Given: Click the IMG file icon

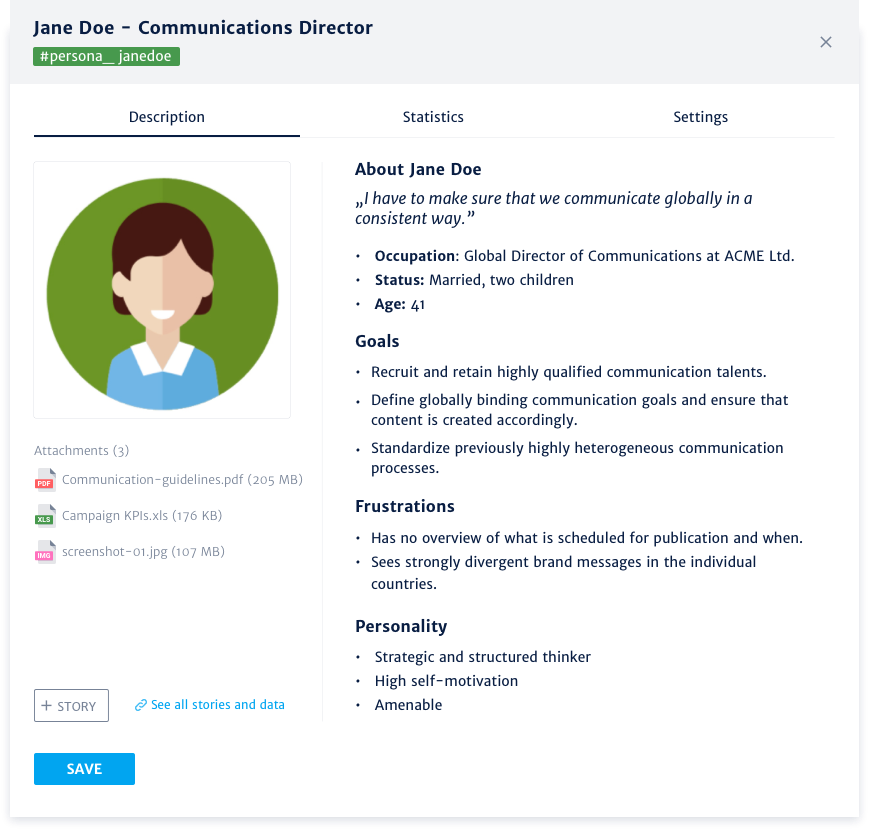Looking at the screenshot, I should pyautogui.click(x=45, y=552).
